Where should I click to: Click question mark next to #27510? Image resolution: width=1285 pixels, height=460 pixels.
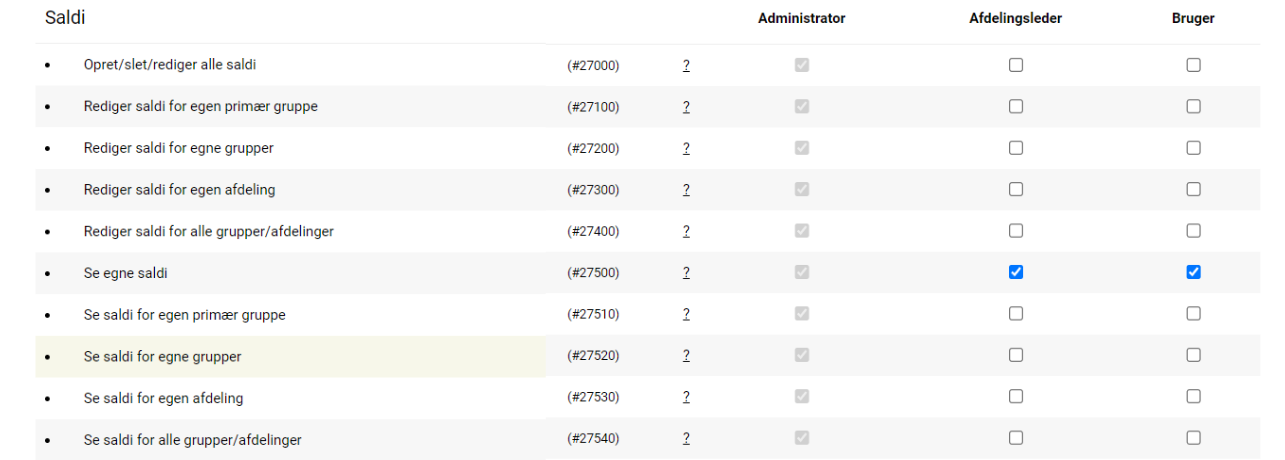(x=687, y=315)
